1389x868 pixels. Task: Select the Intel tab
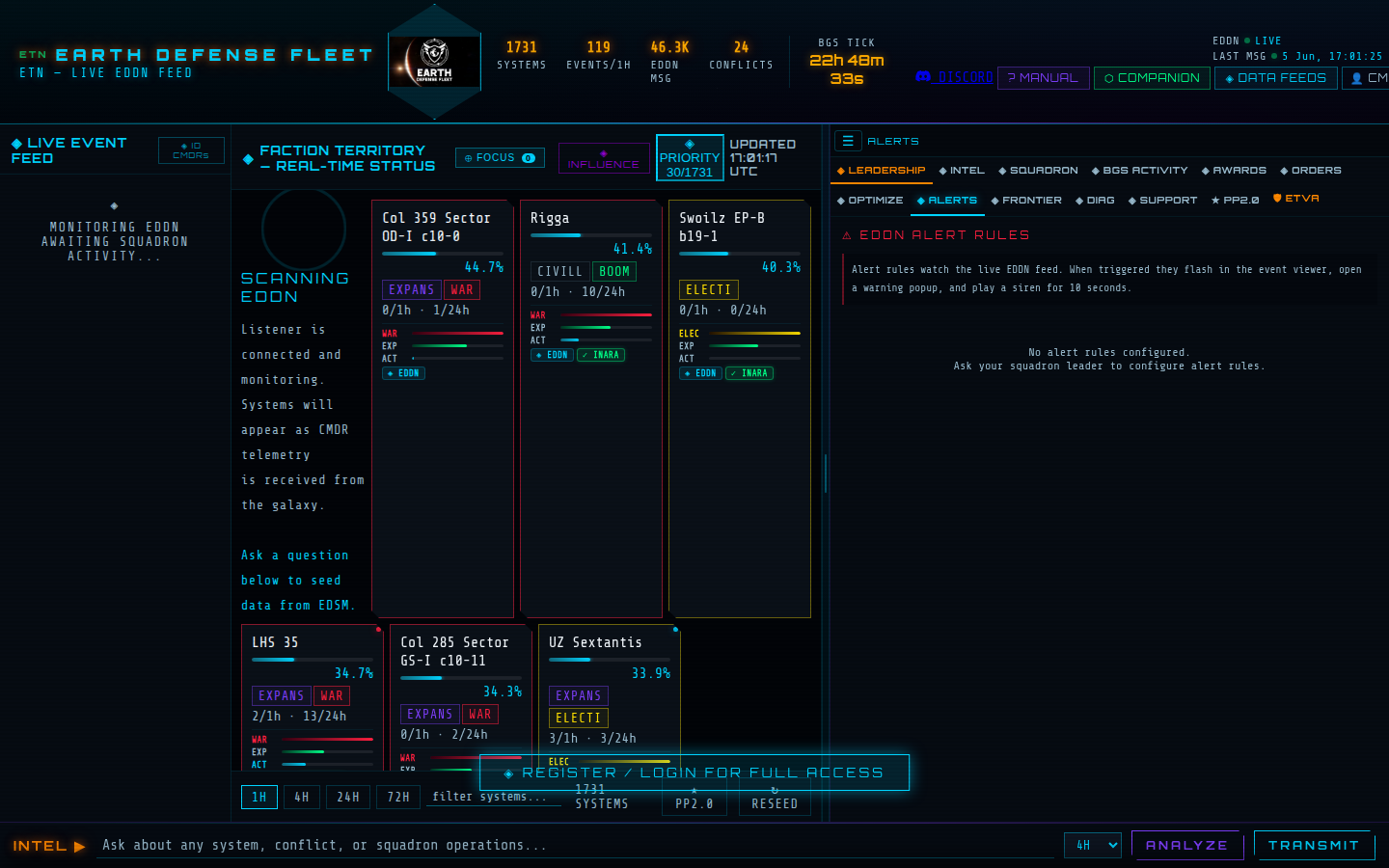(962, 171)
